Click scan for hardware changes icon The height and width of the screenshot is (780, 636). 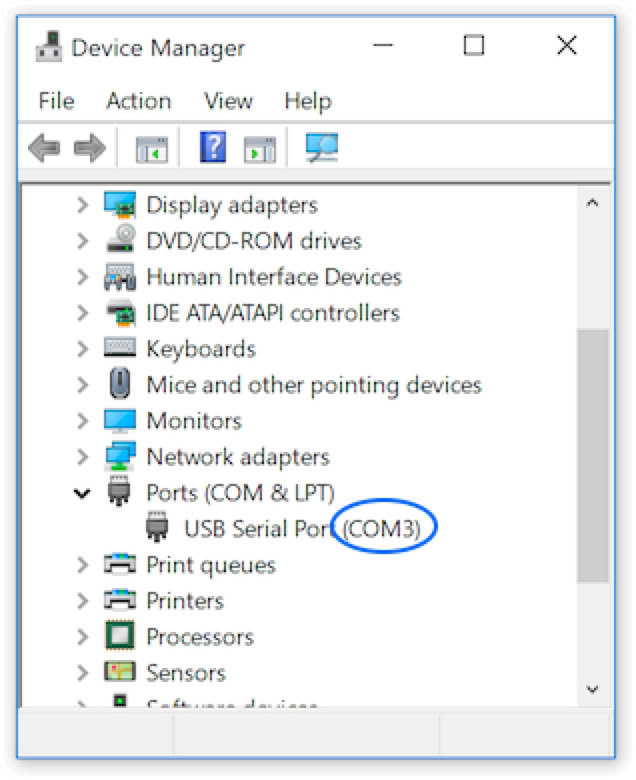[321, 149]
